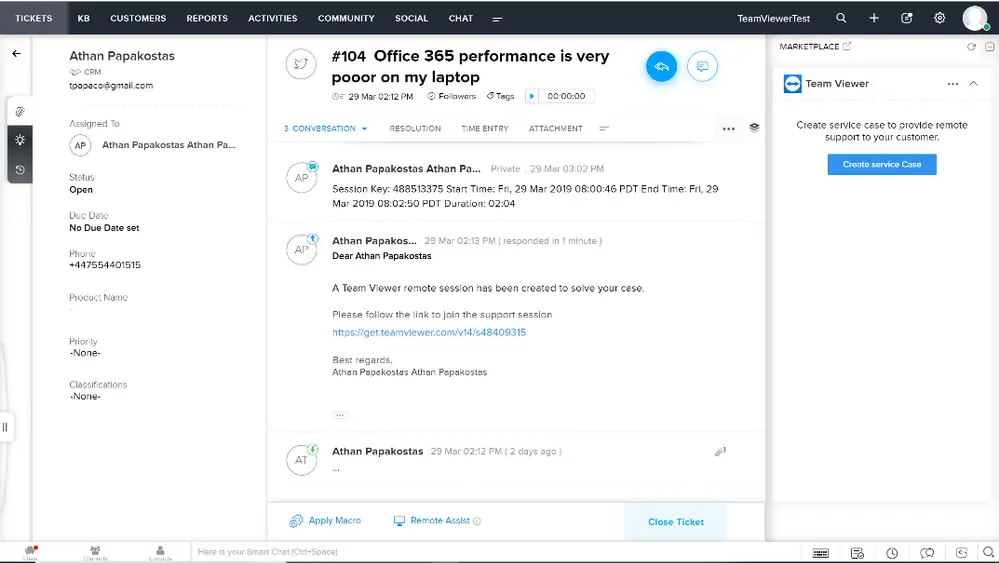Click phone number +447554401515
The image size is (999, 563).
tap(105, 265)
